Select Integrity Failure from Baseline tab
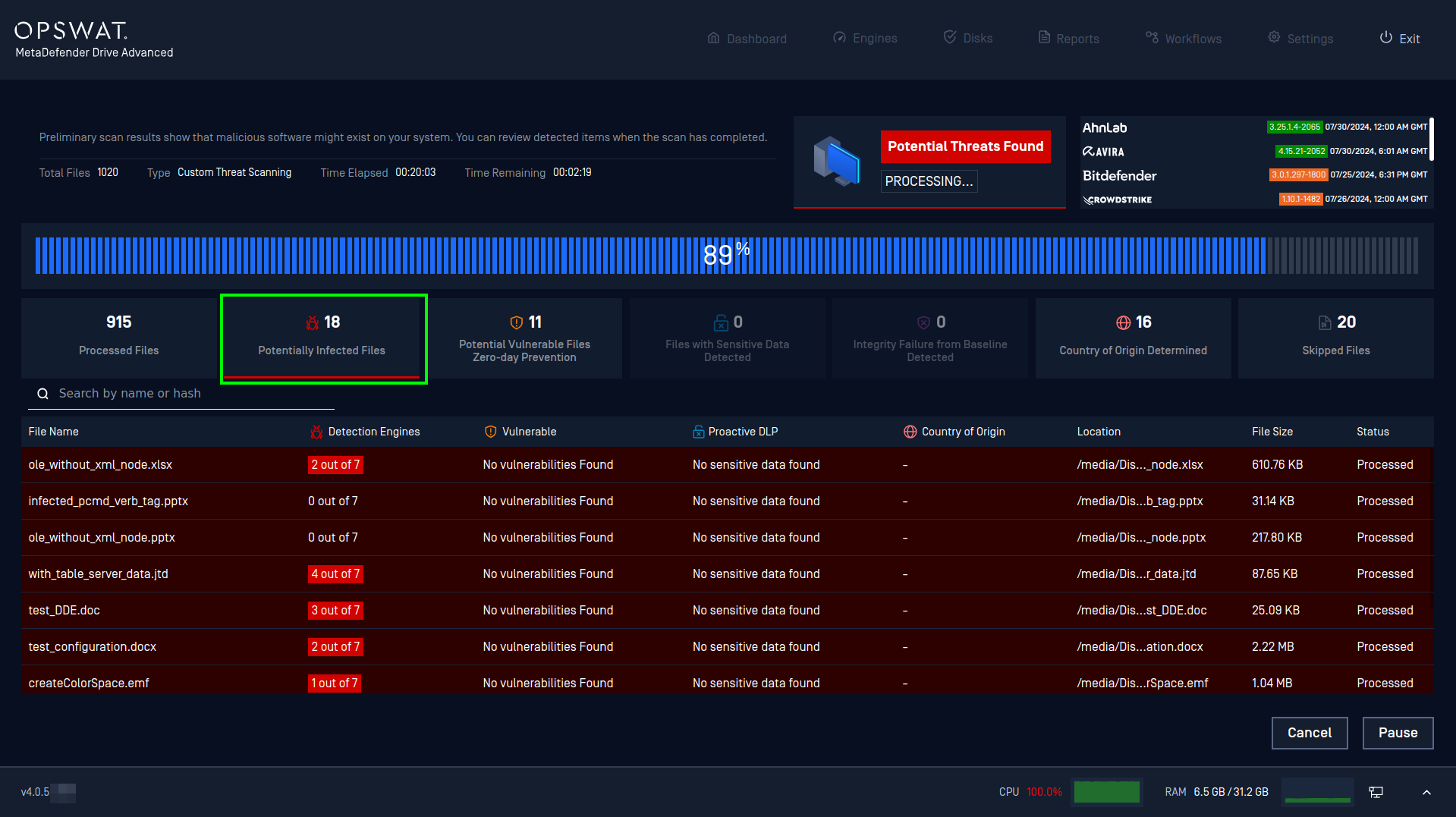 pos(930,338)
